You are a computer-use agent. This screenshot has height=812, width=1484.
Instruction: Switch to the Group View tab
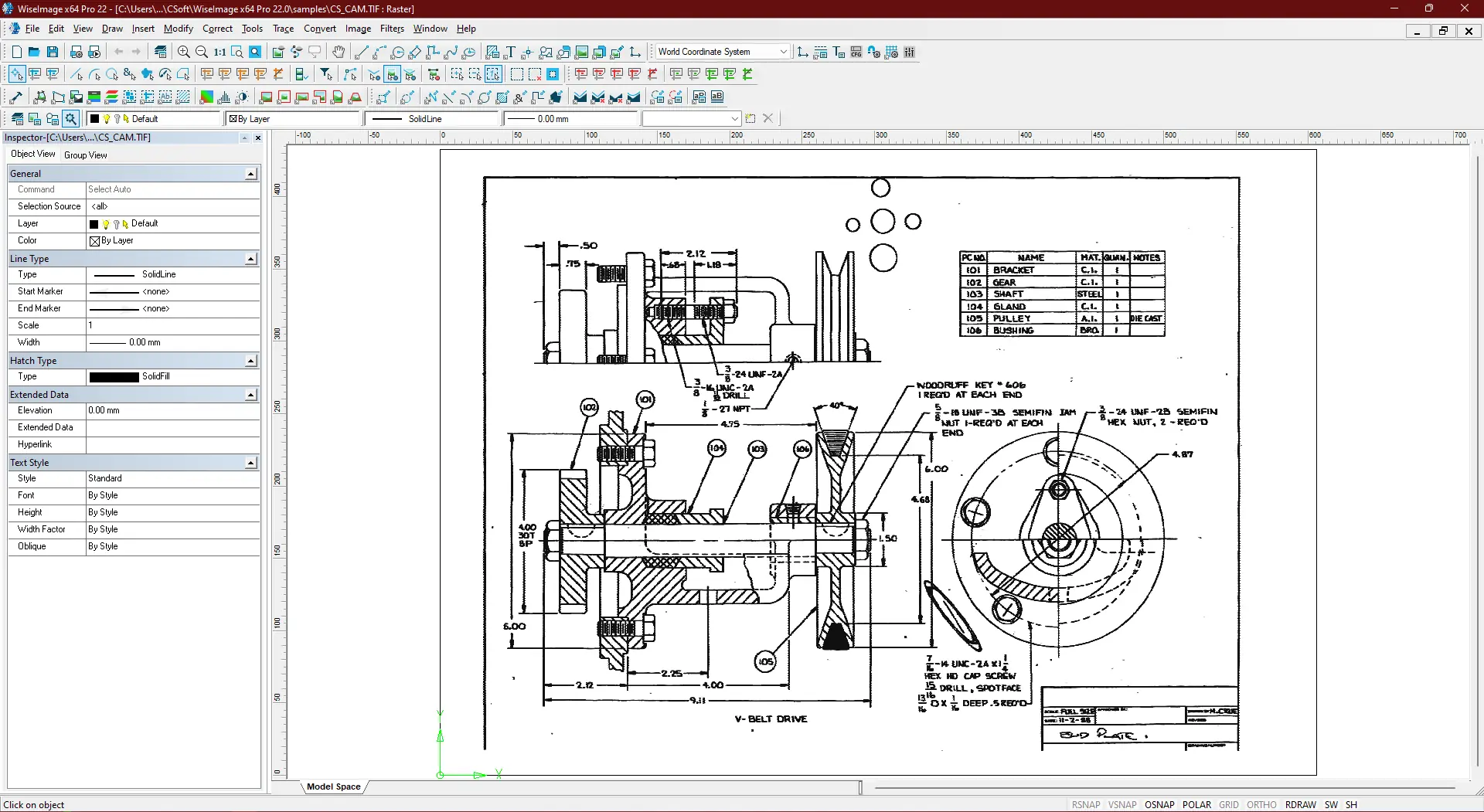(86, 155)
